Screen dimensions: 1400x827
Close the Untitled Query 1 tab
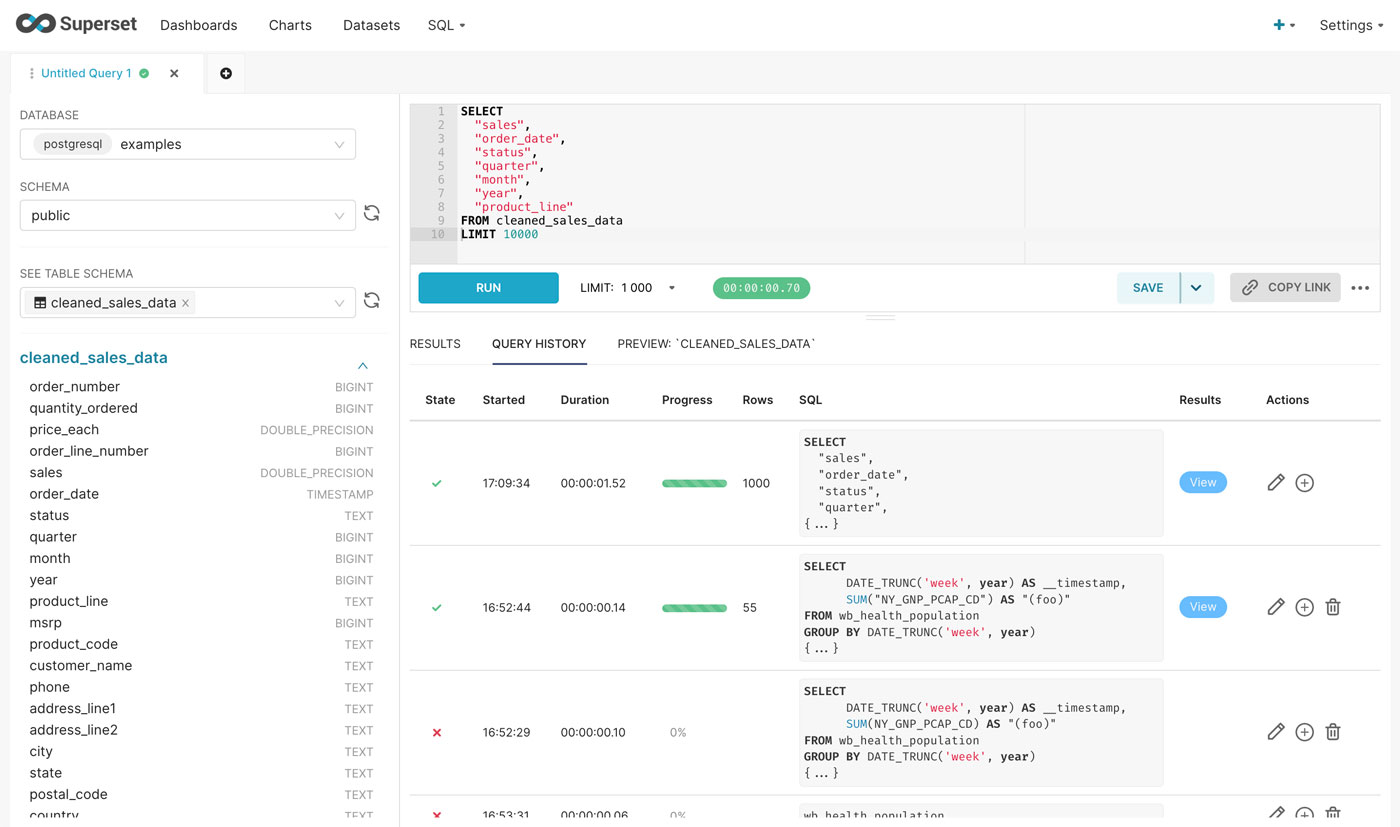coord(174,73)
